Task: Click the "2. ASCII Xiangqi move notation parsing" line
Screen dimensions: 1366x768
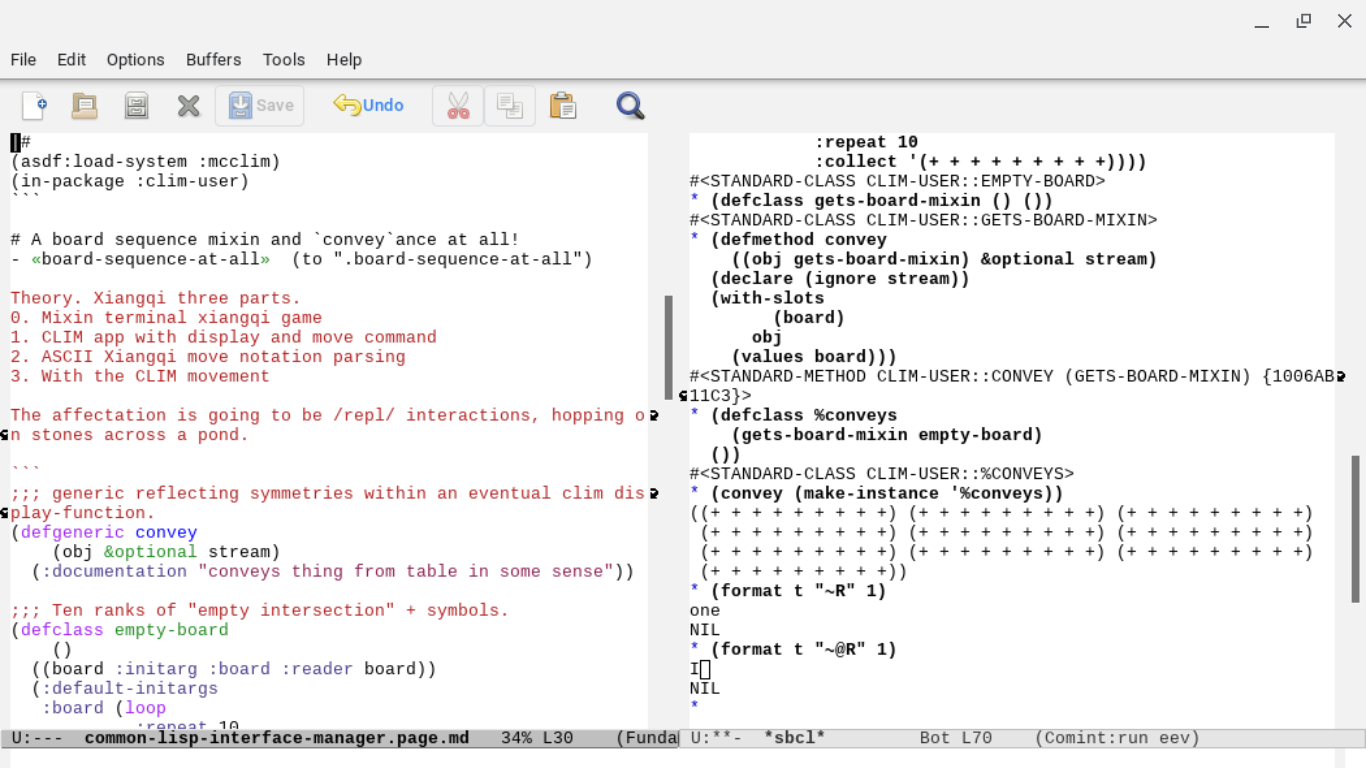Action: (208, 357)
